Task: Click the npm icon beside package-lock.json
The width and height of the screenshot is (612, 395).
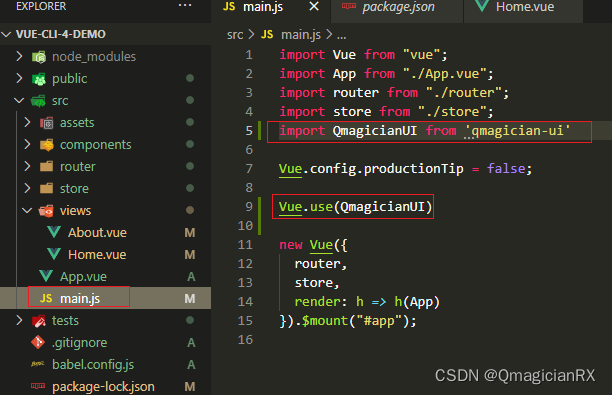Action: coord(38,386)
